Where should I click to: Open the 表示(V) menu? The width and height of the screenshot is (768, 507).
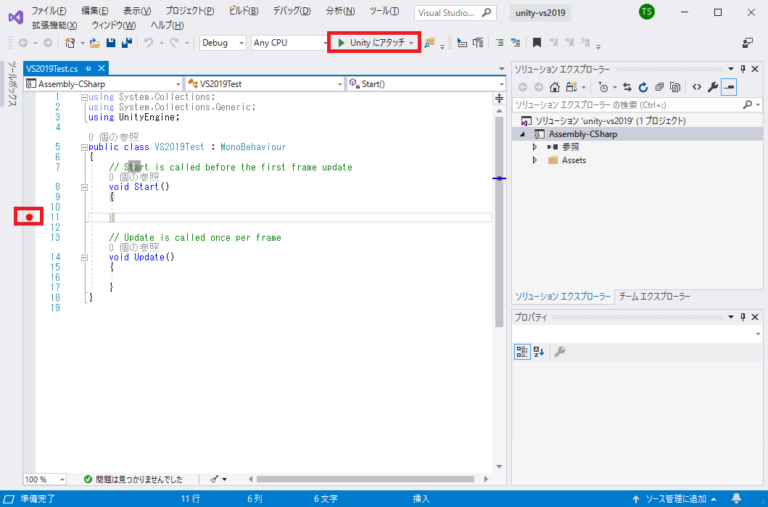pos(137,11)
